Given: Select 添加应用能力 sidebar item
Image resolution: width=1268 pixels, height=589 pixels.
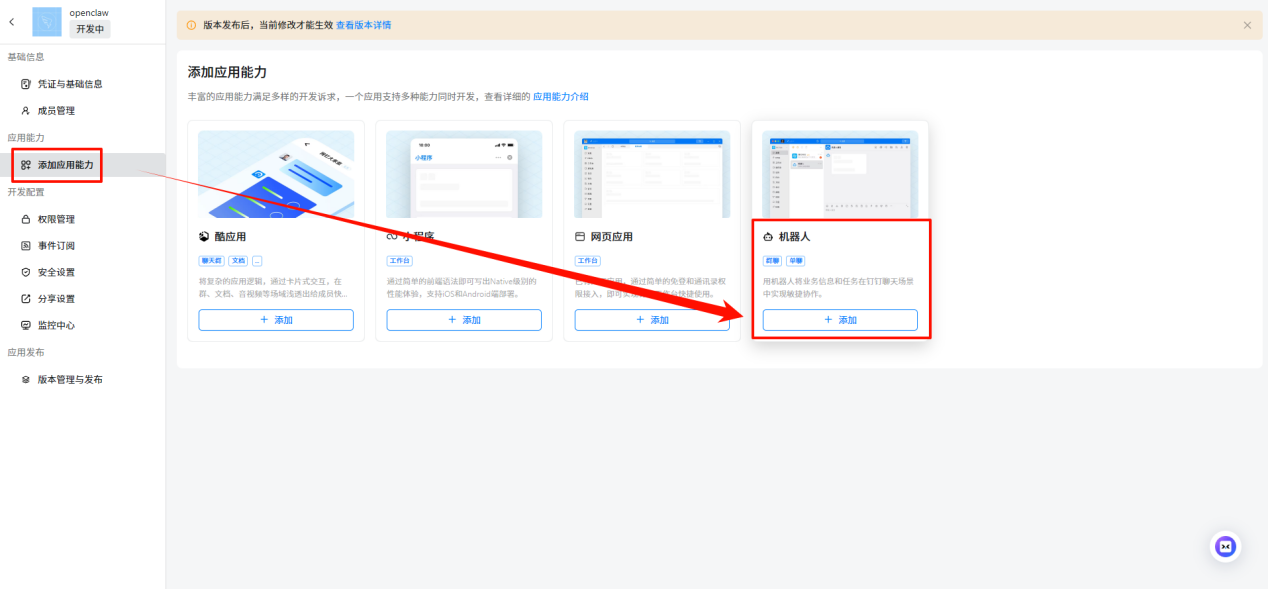Looking at the screenshot, I should [x=69, y=165].
